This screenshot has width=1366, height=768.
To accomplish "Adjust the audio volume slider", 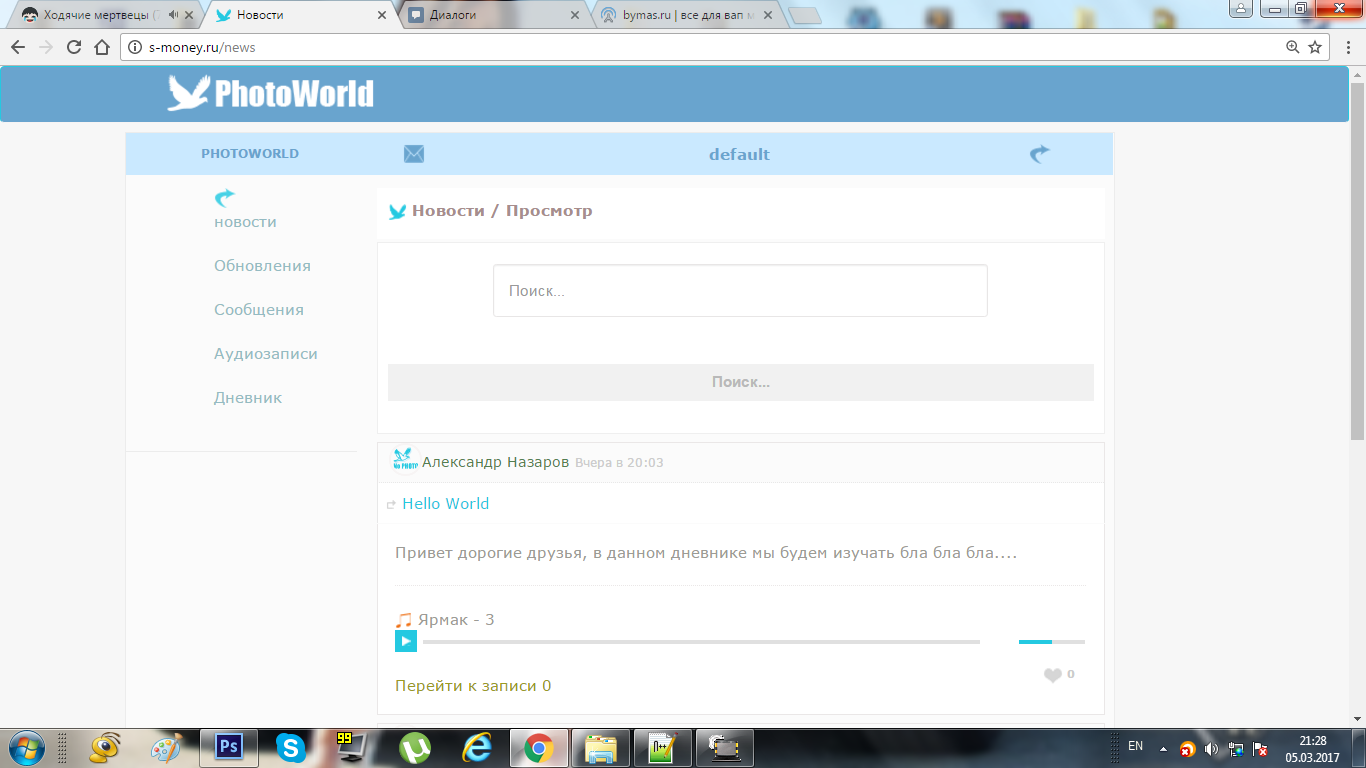I will [x=1051, y=641].
